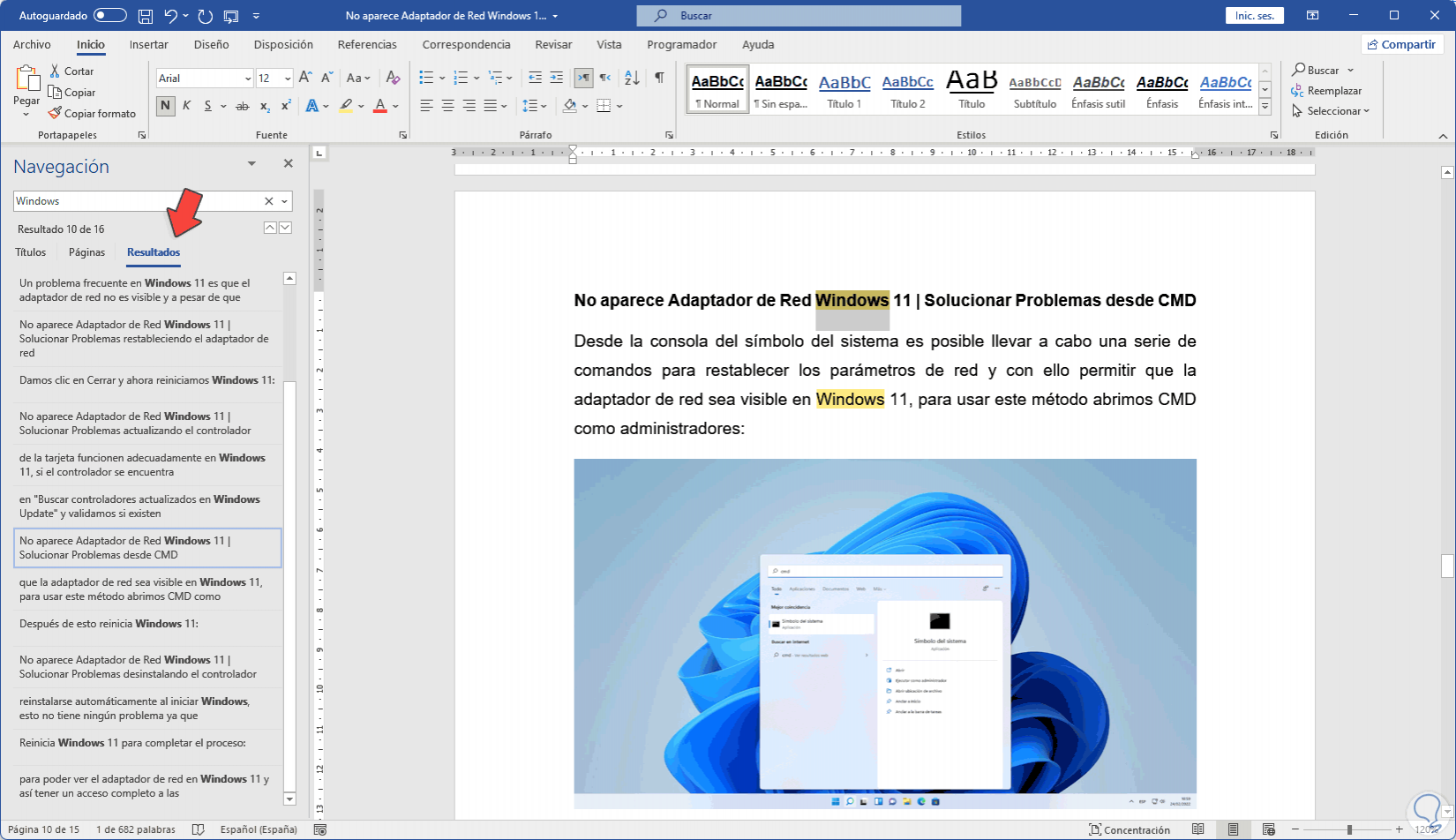Toggle bold formatting with N button
1456x840 pixels.
coord(165,106)
